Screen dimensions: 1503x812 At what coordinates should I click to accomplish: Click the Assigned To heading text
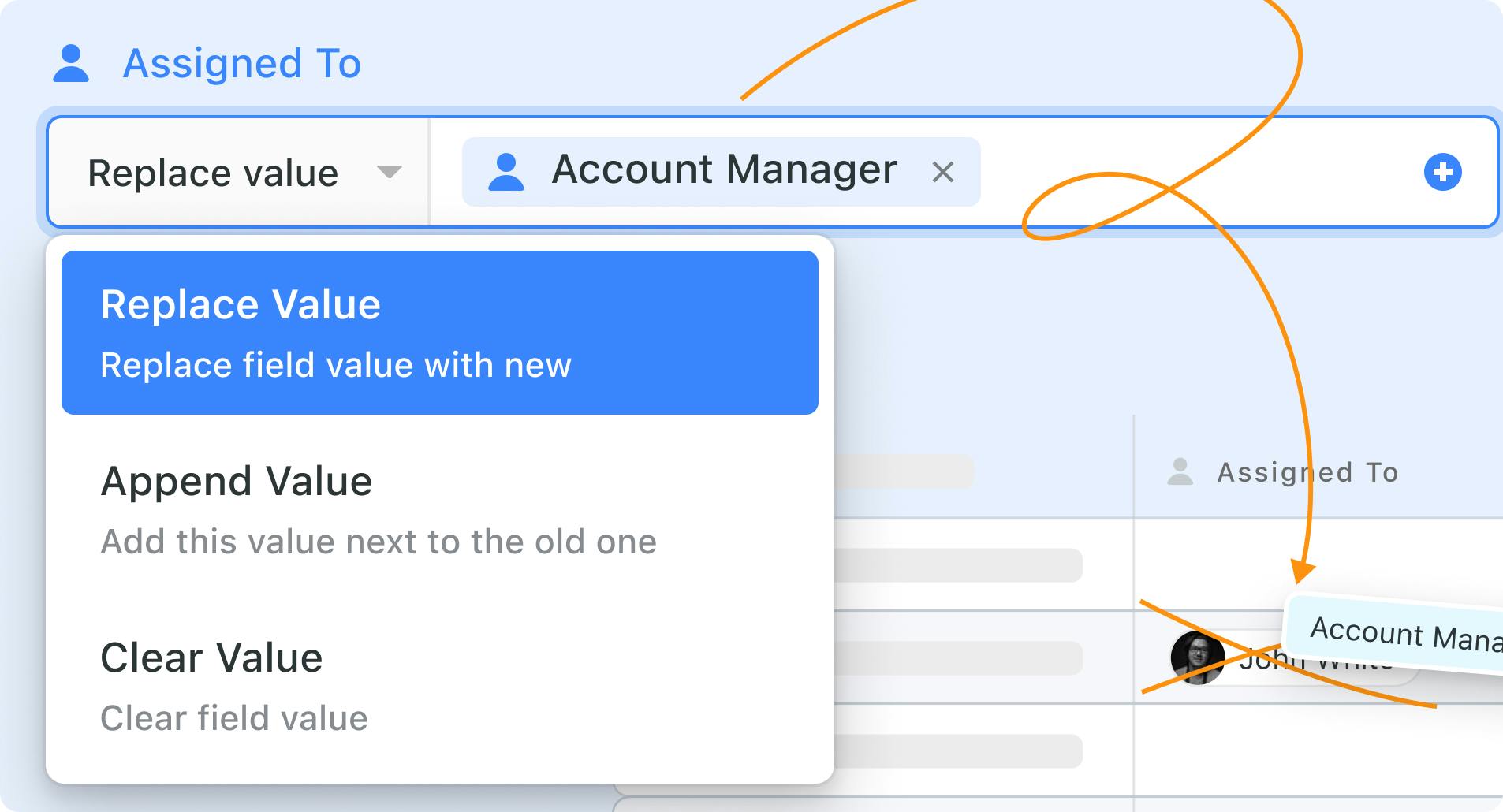[x=242, y=64]
